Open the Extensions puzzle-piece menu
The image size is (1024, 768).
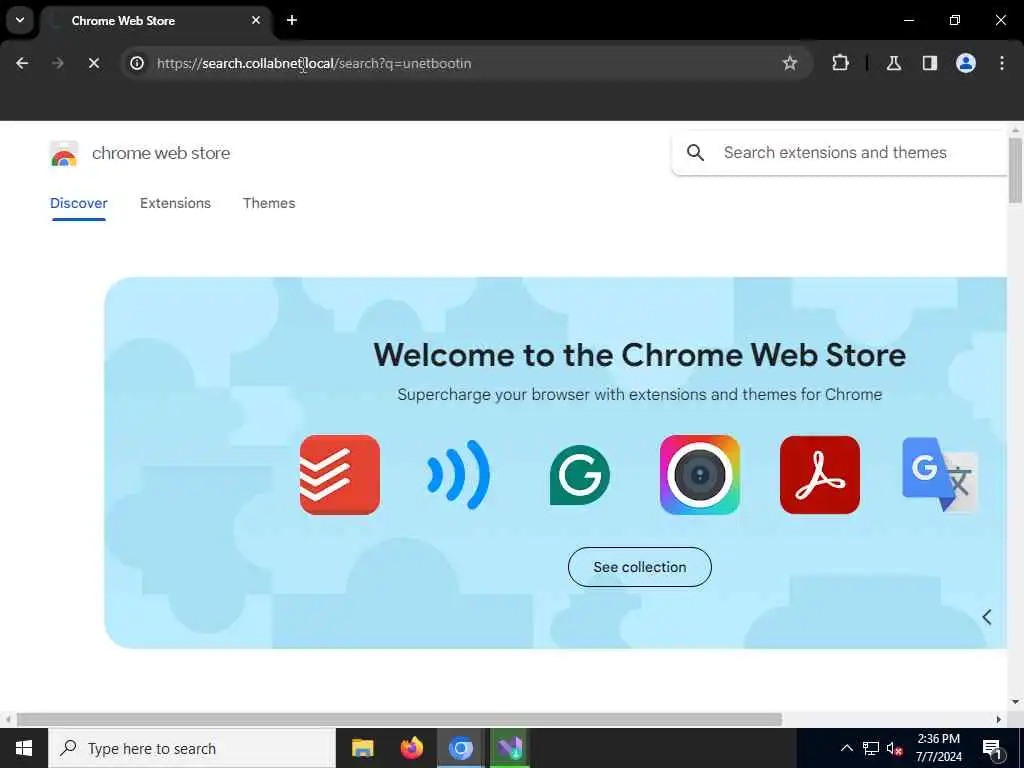(840, 63)
